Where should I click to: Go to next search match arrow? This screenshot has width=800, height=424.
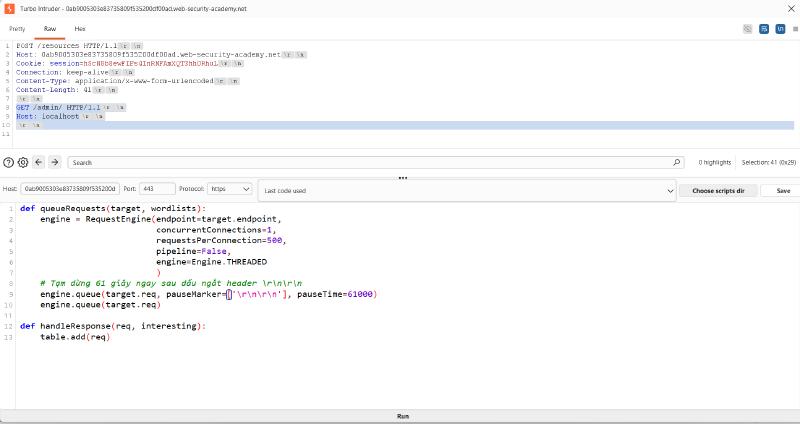tap(55, 162)
